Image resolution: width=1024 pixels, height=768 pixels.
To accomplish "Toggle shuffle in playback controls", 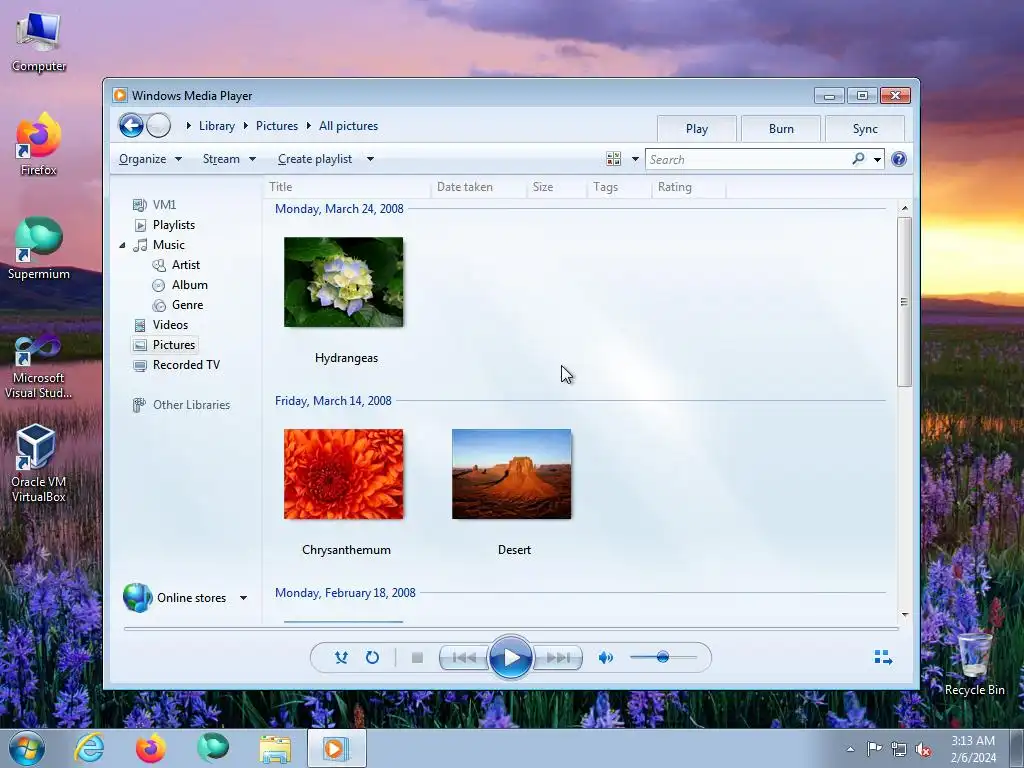I will click(x=341, y=658).
